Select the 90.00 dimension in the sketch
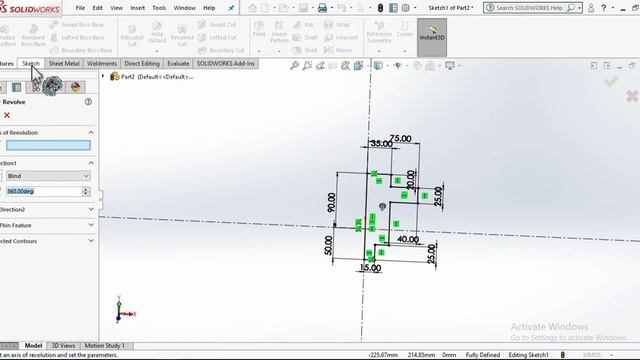Image resolution: width=640 pixels, height=360 pixels. pos(331,202)
